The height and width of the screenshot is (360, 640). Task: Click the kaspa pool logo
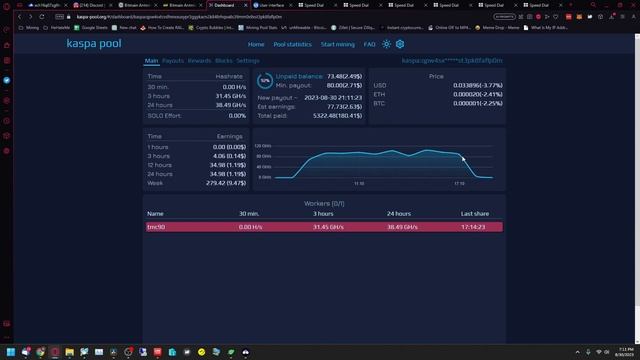click(x=94, y=43)
